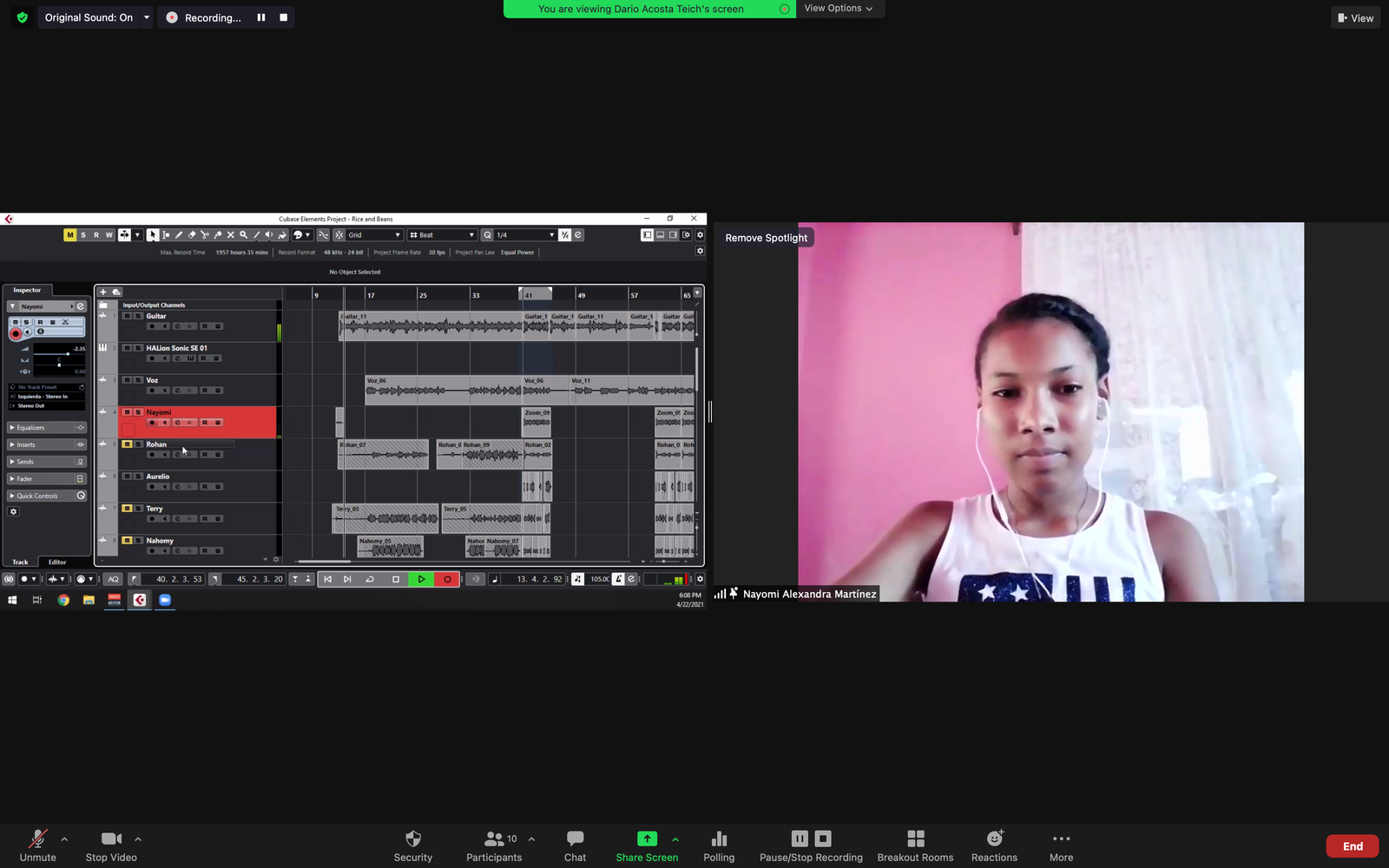Open the Original Sound dropdown arrow

(147, 17)
